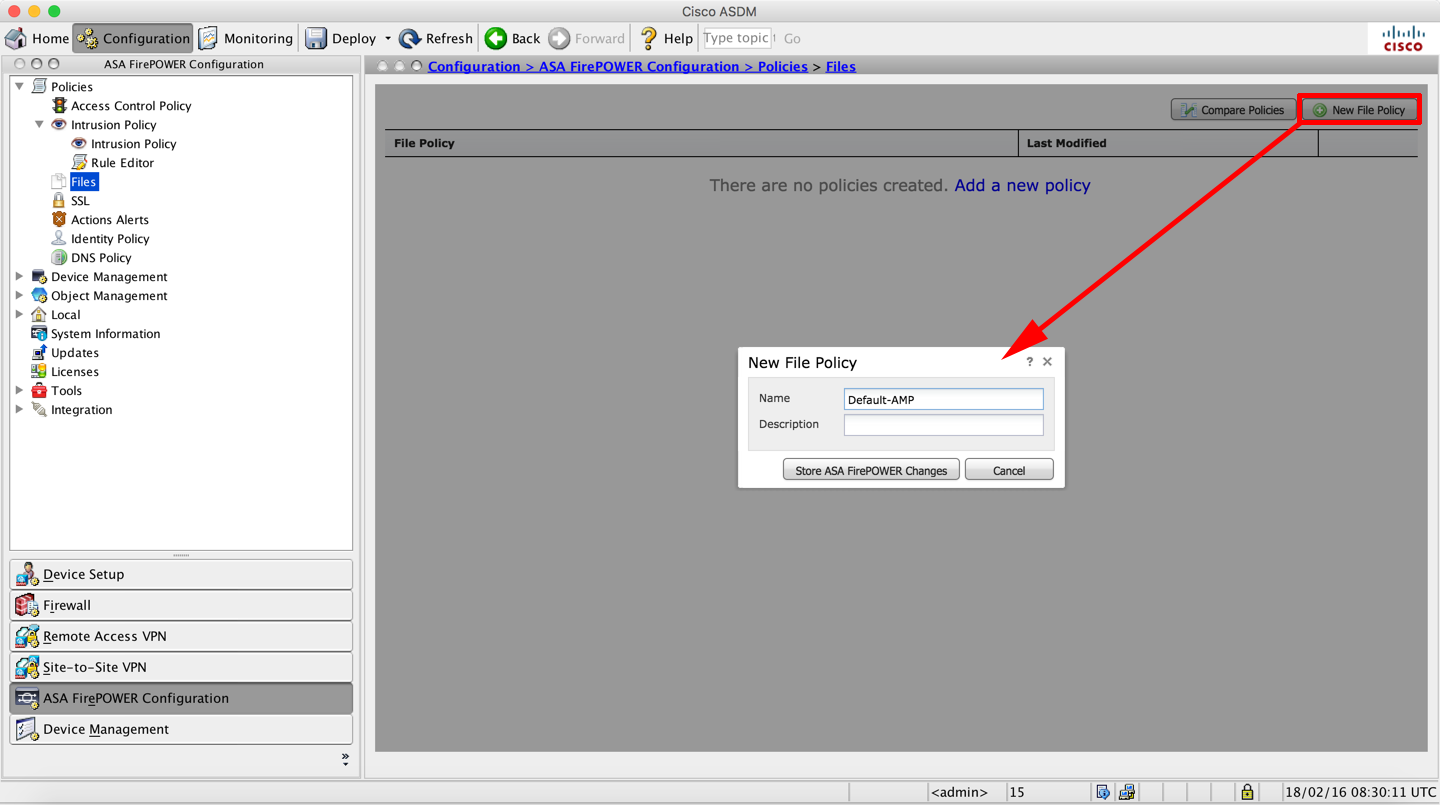1440x805 pixels.
Task: Click Store ASA FirePOWER Changes
Action: click(x=871, y=470)
